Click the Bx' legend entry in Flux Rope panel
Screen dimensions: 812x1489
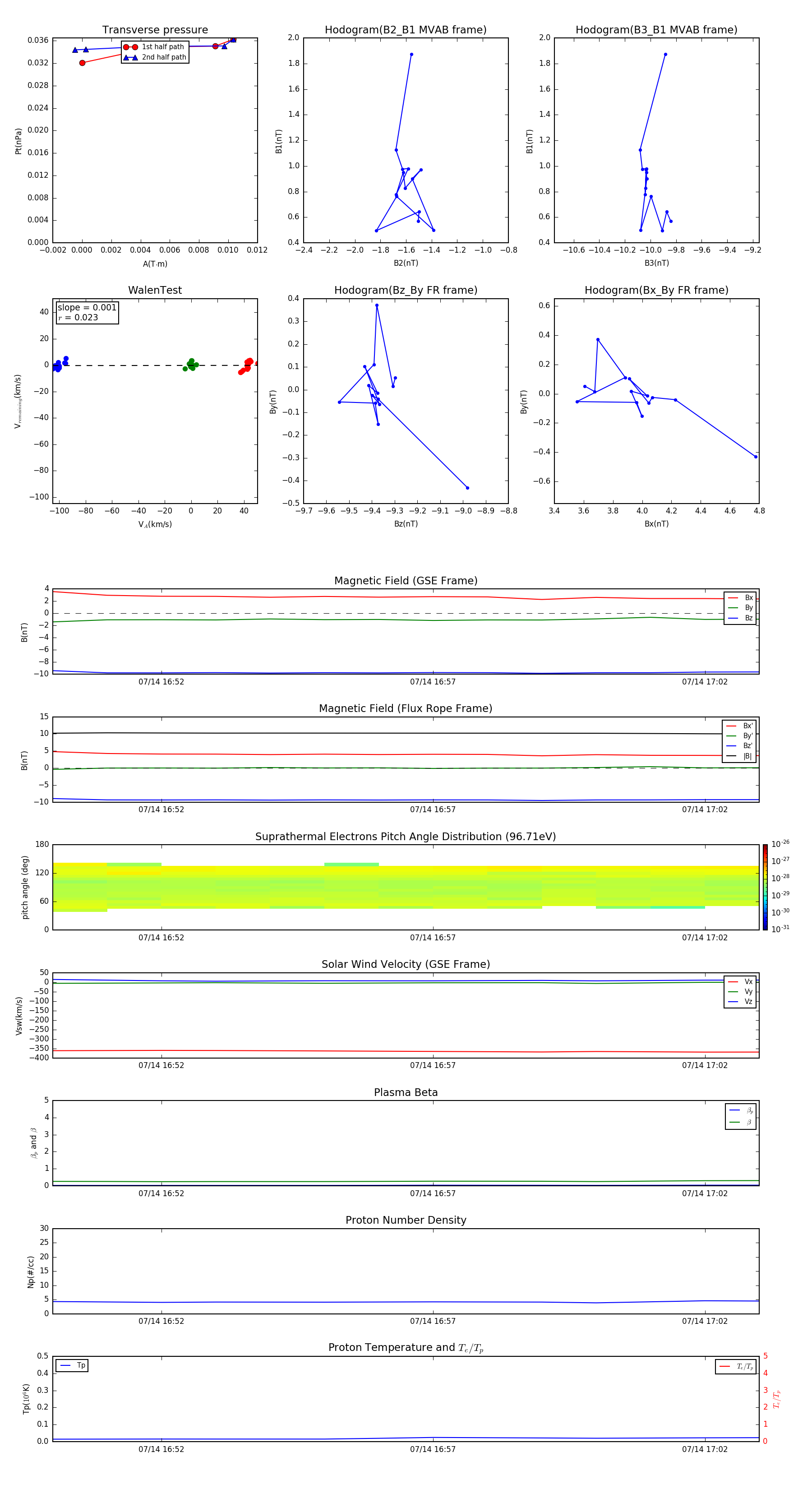click(x=740, y=726)
